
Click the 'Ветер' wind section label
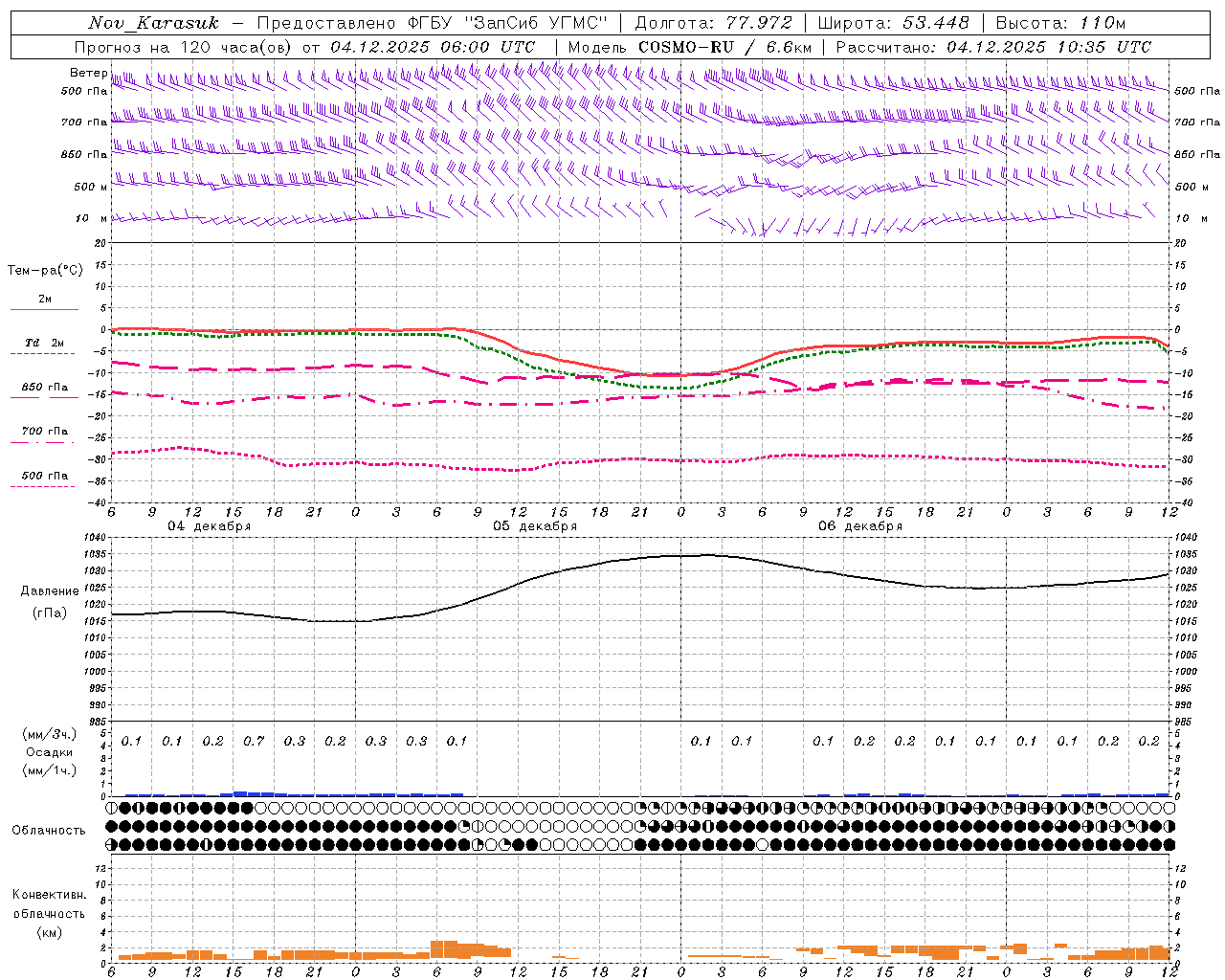point(88,73)
